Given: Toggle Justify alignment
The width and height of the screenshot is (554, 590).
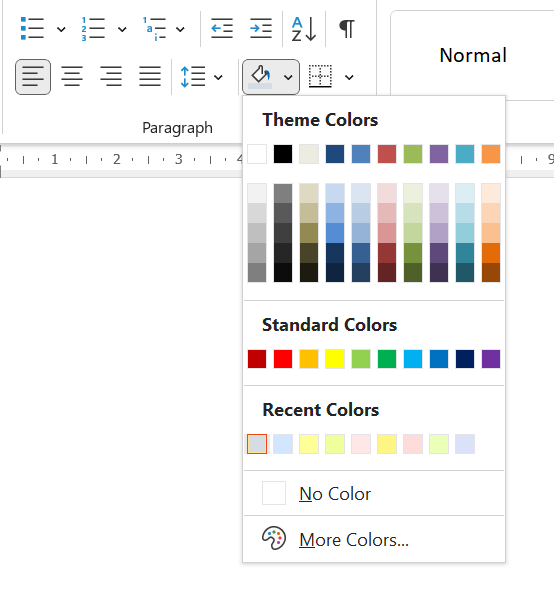Looking at the screenshot, I should [x=150, y=76].
